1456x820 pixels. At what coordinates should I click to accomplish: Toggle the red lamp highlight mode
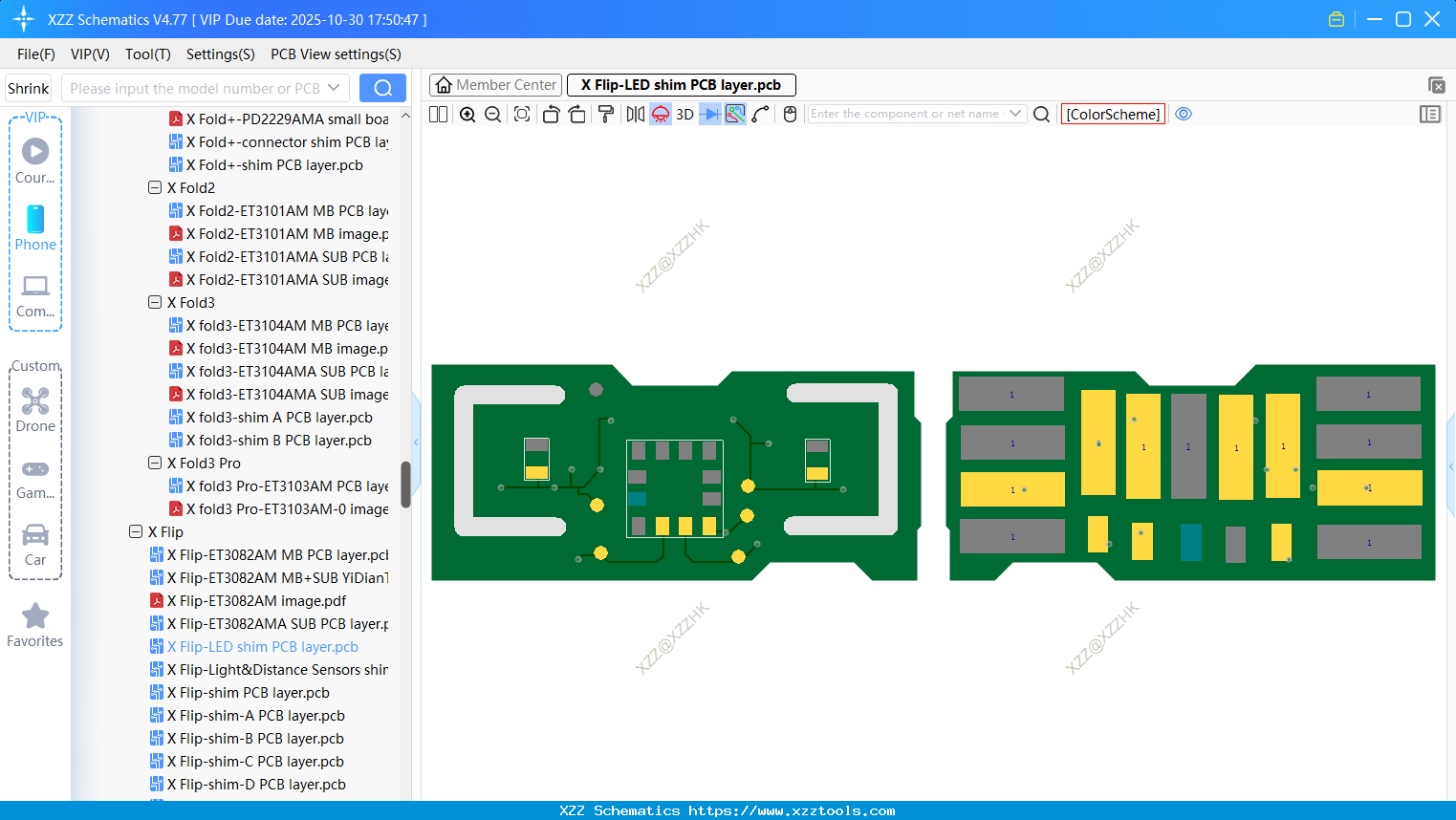(x=660, y=114)
